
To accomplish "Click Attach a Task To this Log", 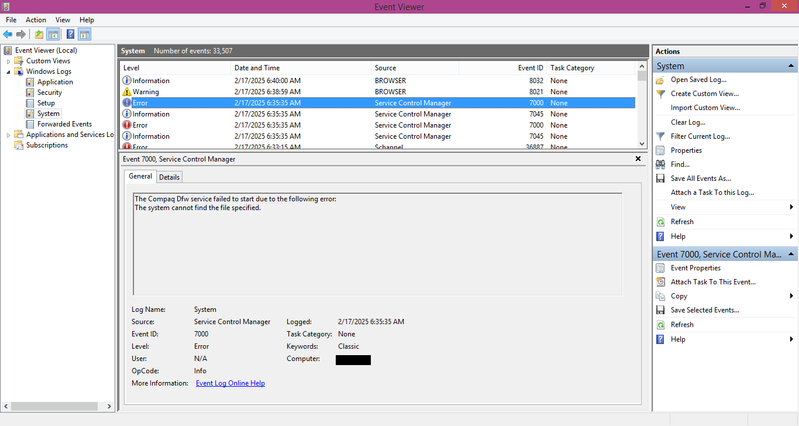I will [712, 193].
